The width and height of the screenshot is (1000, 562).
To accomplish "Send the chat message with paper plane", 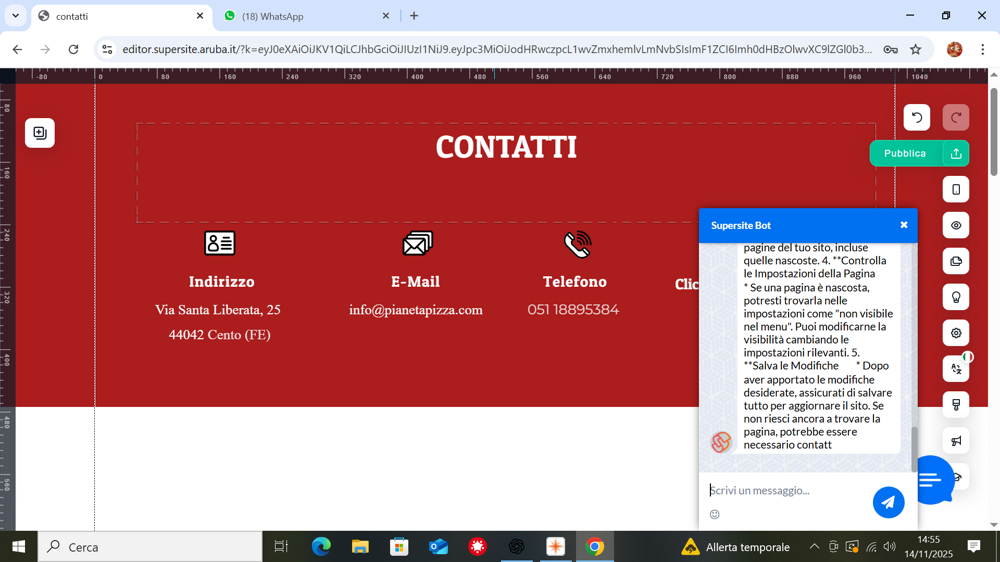I will [x=888, y=503].
